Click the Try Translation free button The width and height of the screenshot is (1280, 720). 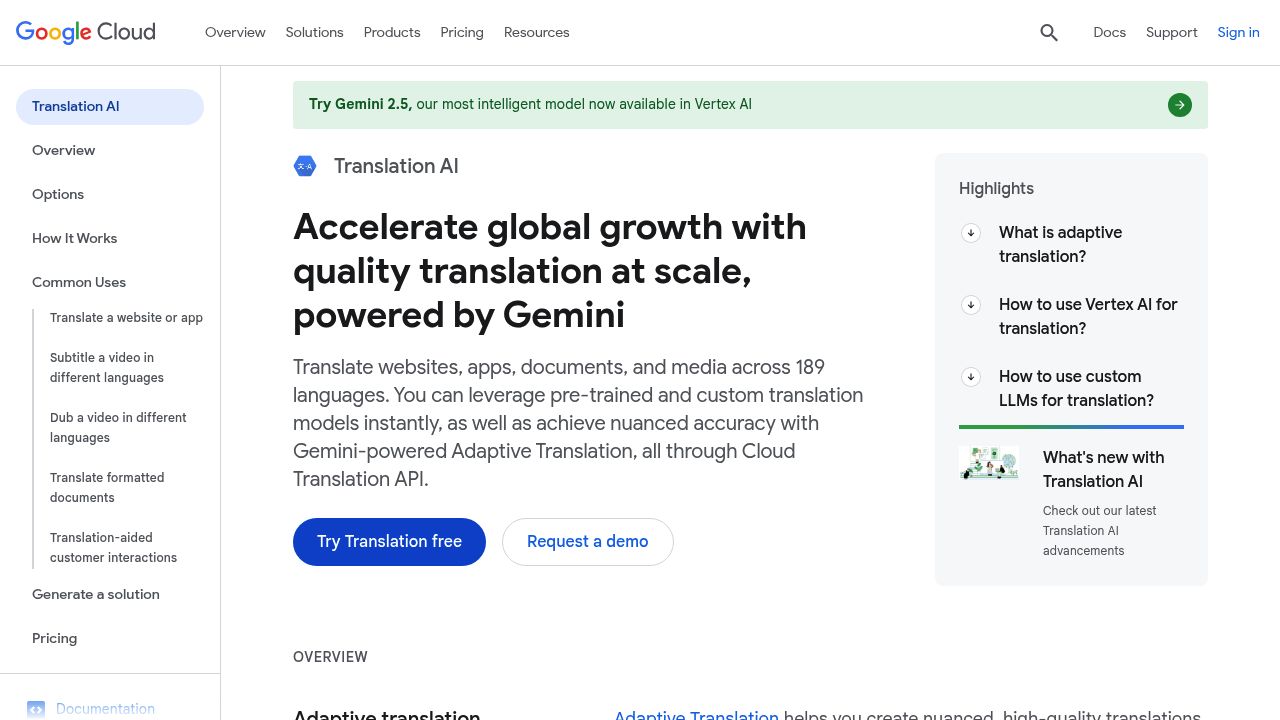[x=389, y=541]
